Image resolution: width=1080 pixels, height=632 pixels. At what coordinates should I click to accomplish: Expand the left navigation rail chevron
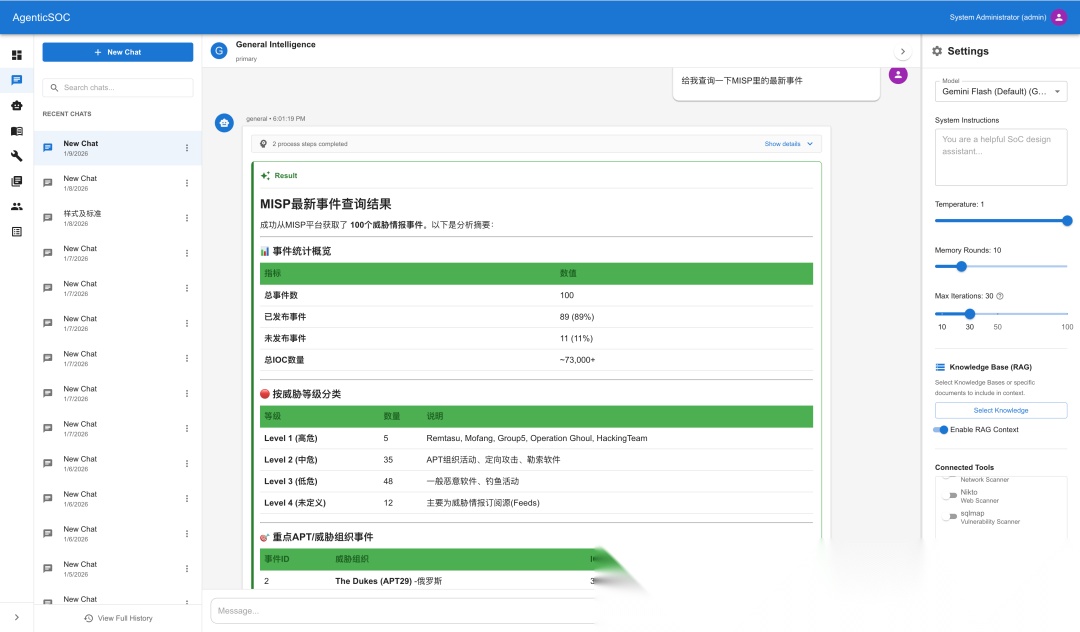[17, 617]
